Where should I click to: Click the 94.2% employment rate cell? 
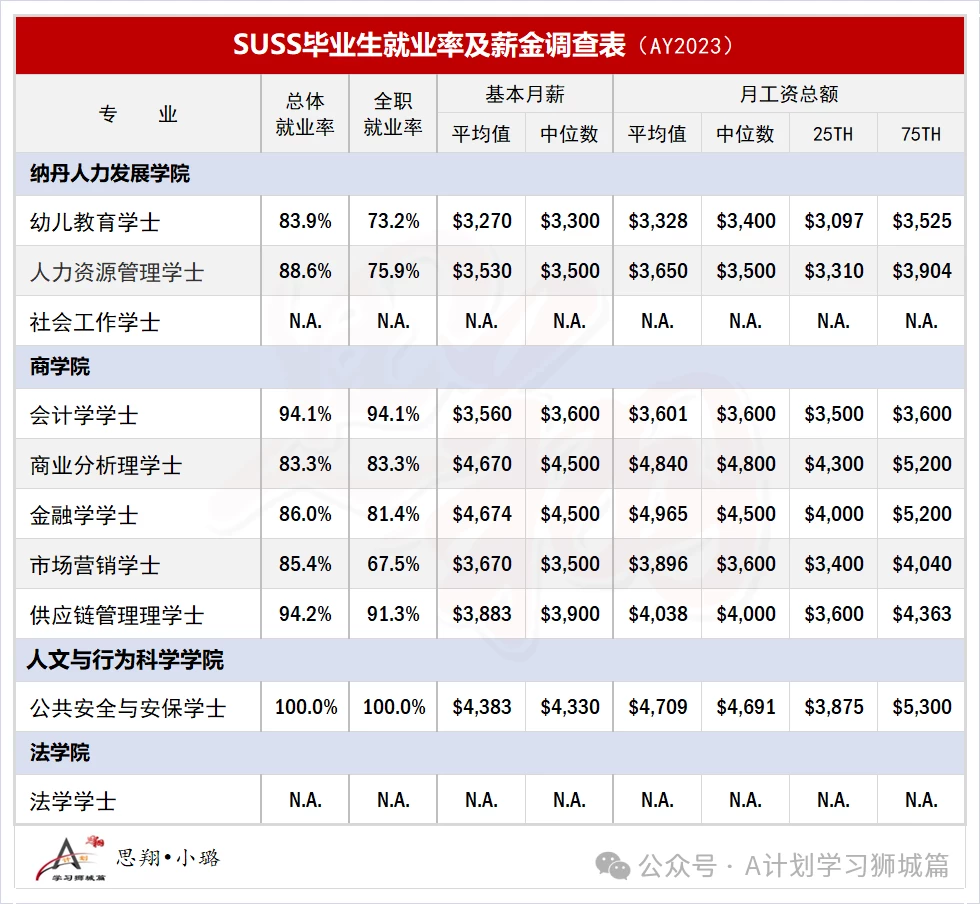pos(305,614)
